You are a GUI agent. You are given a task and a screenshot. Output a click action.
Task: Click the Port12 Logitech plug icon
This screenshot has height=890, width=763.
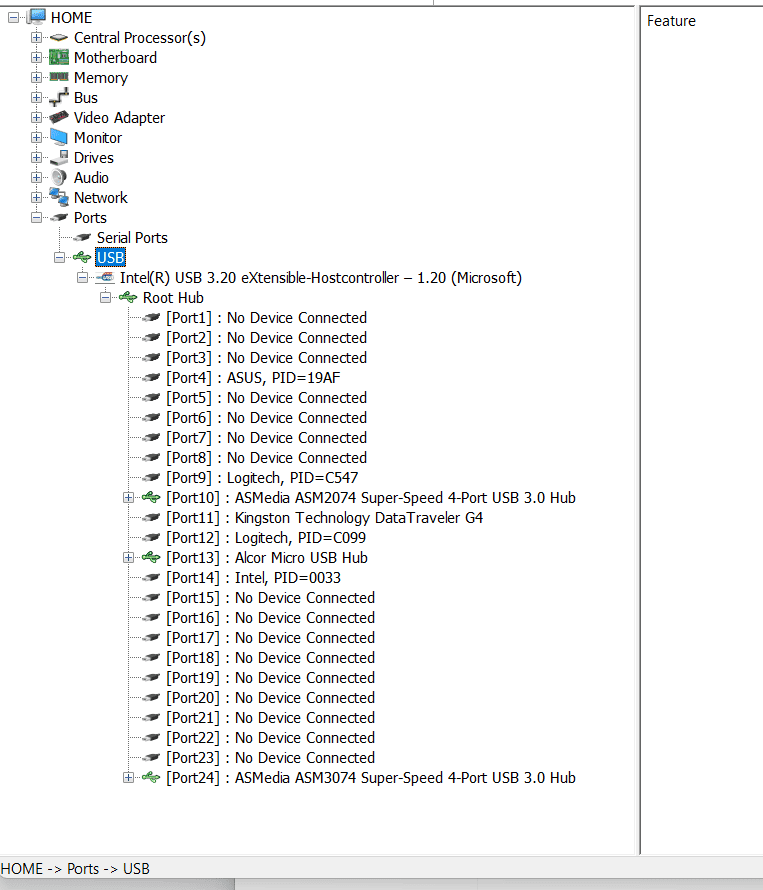click(x=151, y=538)
